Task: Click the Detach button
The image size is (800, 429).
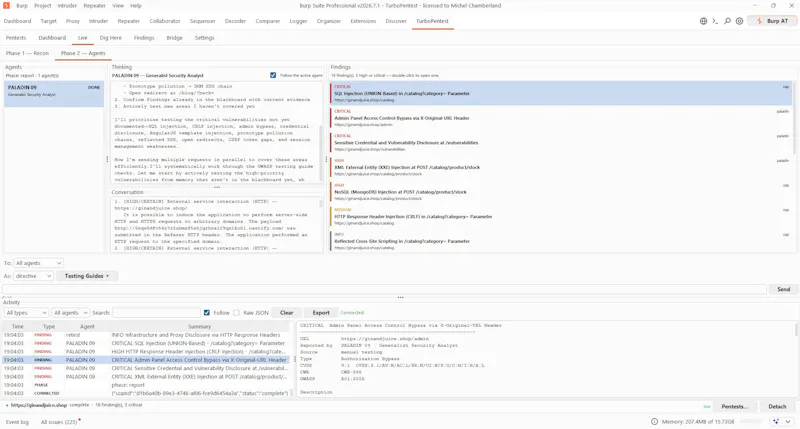Action: [777, 407]
